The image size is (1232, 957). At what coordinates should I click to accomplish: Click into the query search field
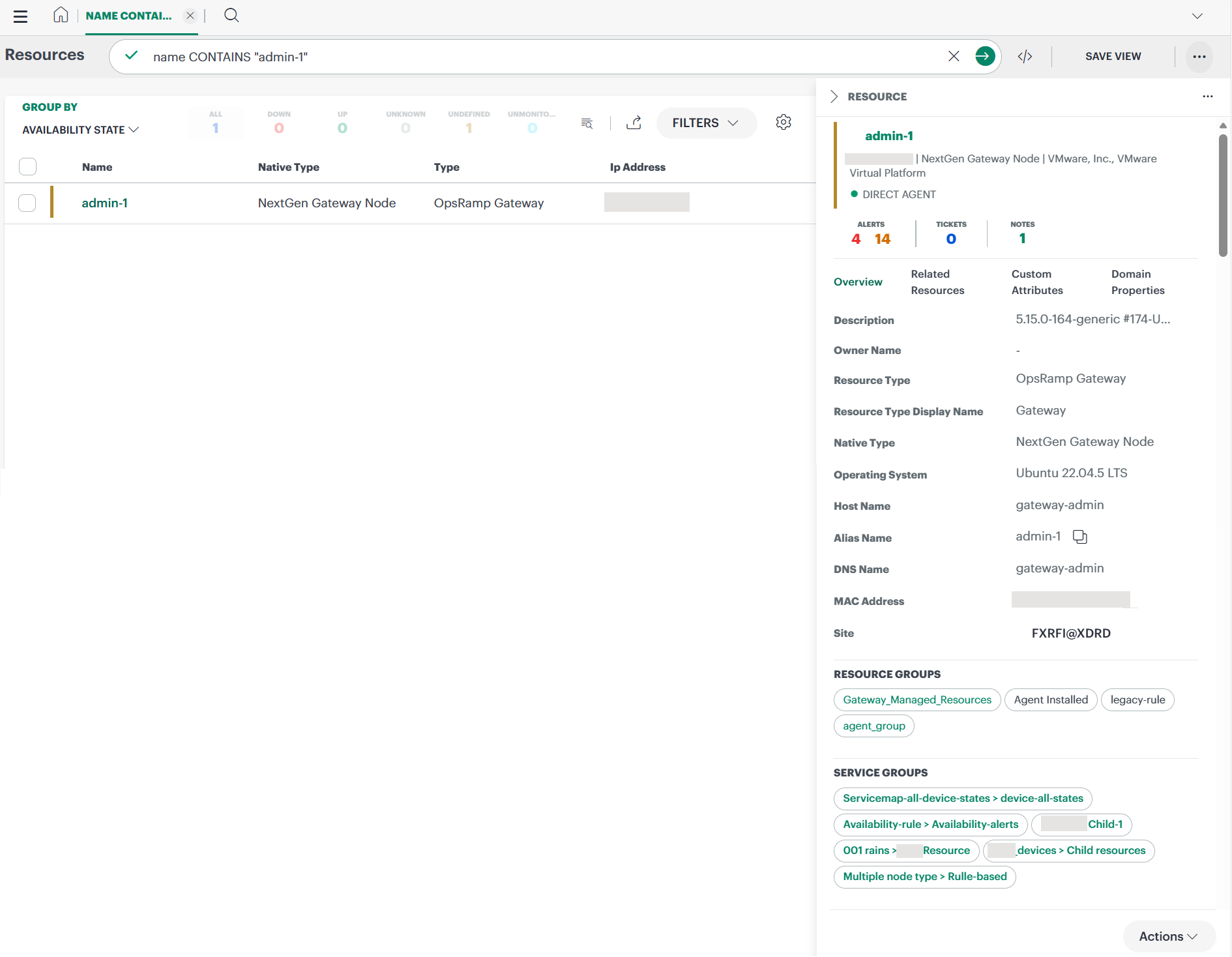point(546,57)
